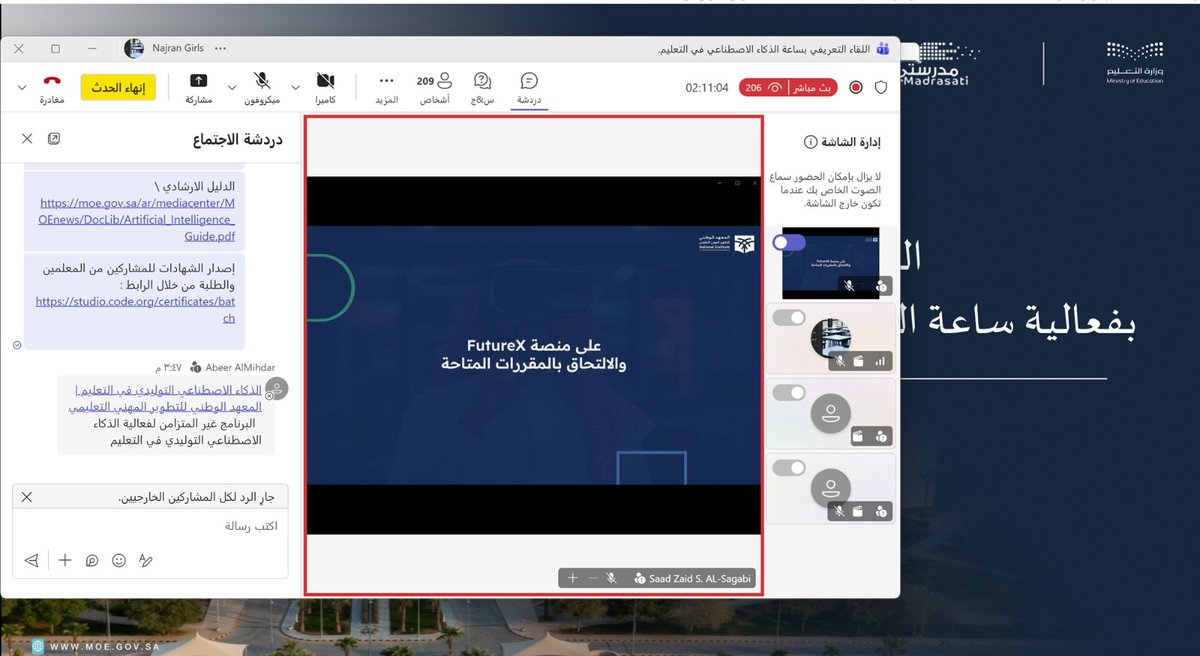The width and height of the screenshot is (1200, 656).
Task: Toggle on the second participant switch
Action: (789, 318)
